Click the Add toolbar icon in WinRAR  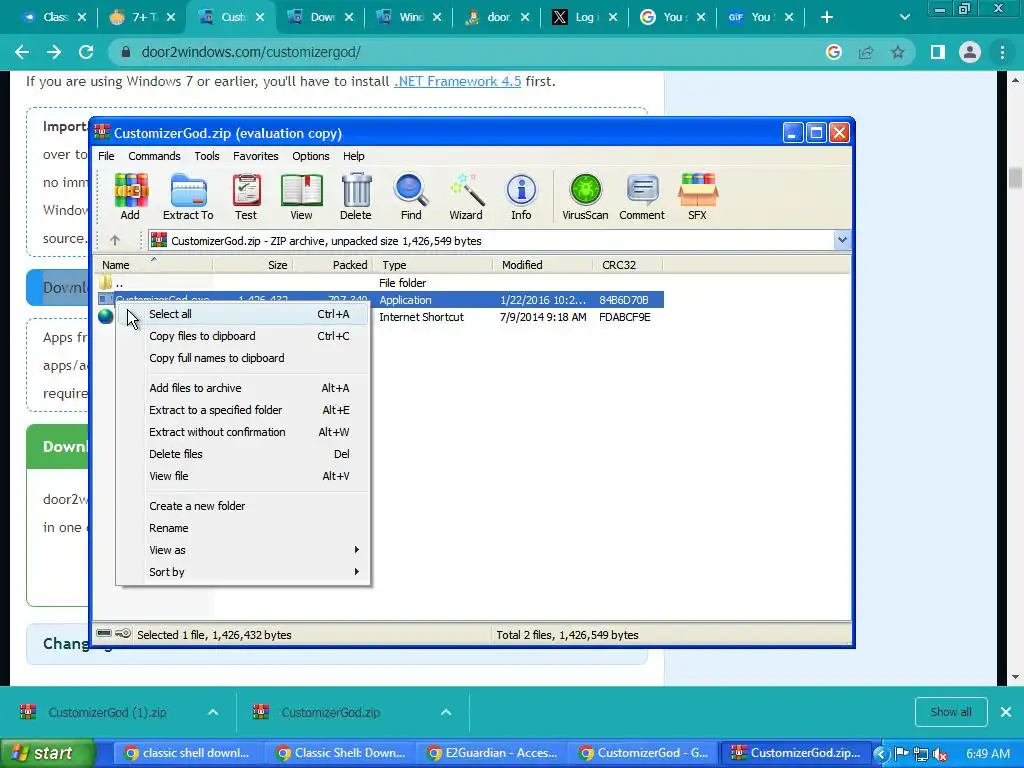pyautogui.click(x=130, y=197)
